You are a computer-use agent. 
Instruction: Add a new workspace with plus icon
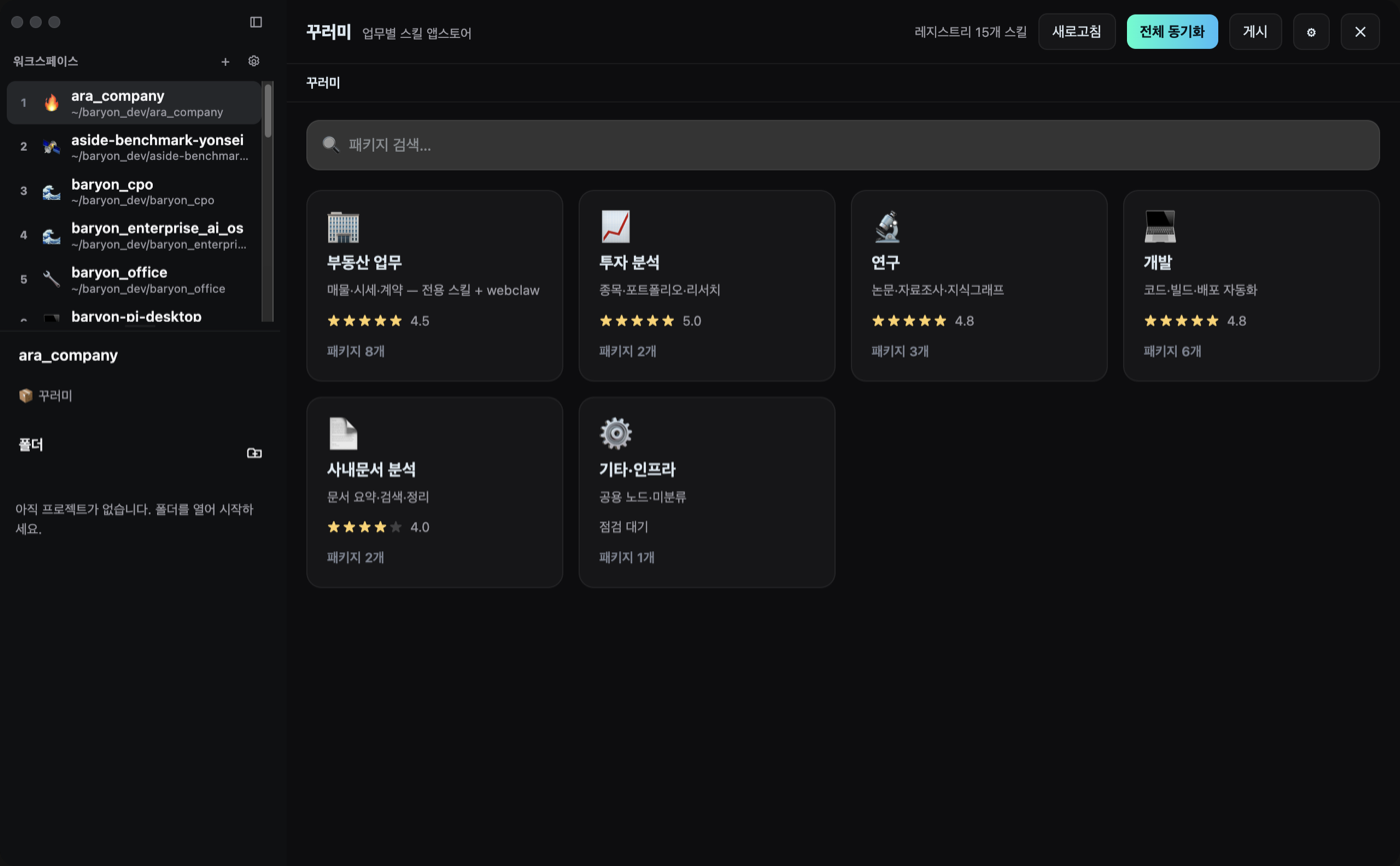tap(225, 61)
